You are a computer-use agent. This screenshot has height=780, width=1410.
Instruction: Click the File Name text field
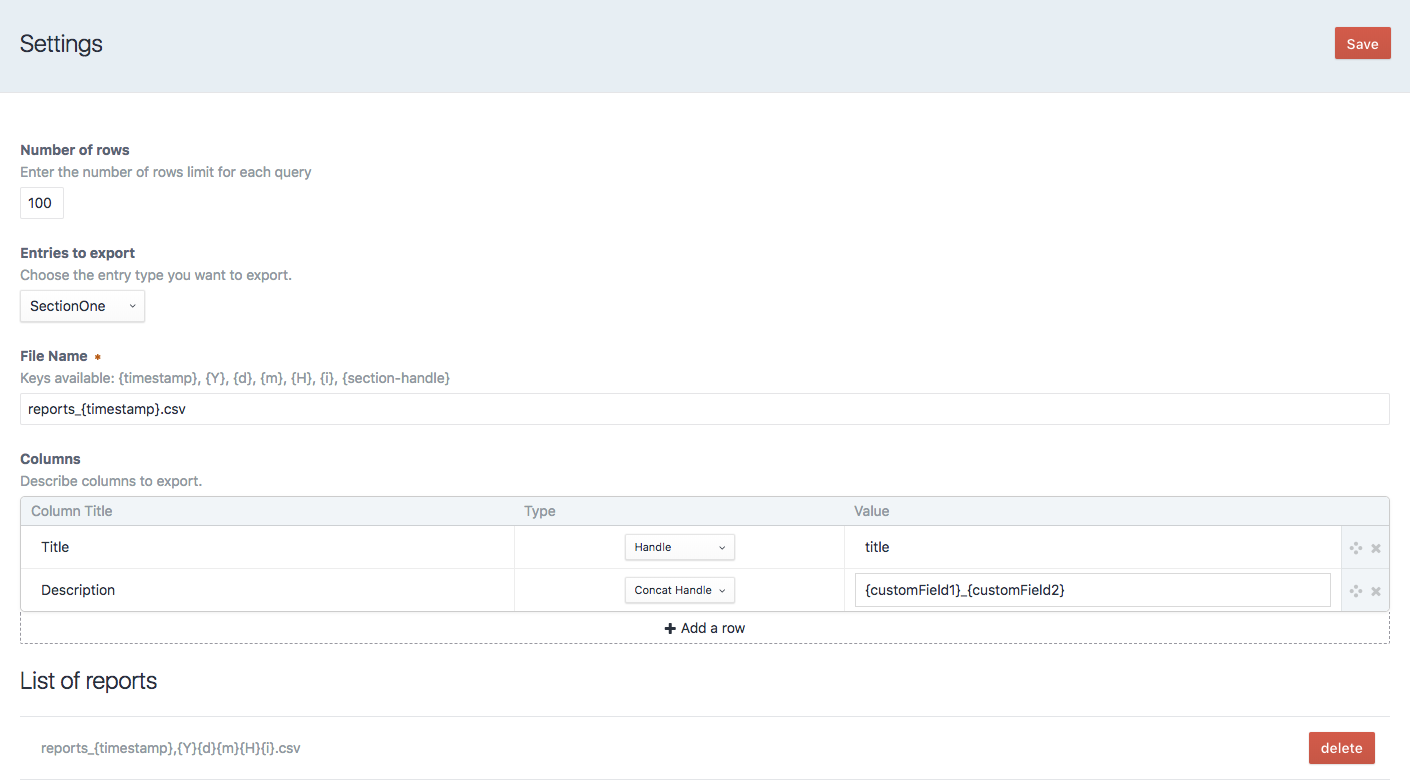(x=704, y=409)
